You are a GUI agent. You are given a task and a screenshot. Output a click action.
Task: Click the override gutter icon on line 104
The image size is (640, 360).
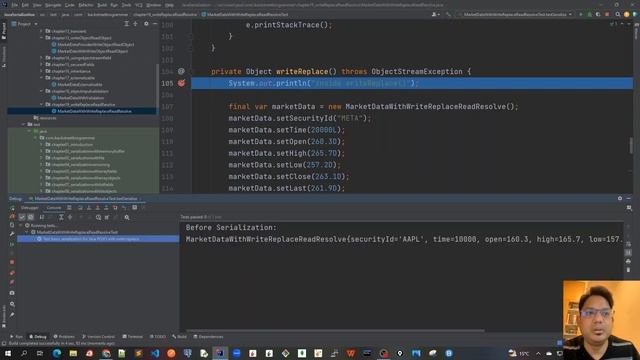coord(181,71)
